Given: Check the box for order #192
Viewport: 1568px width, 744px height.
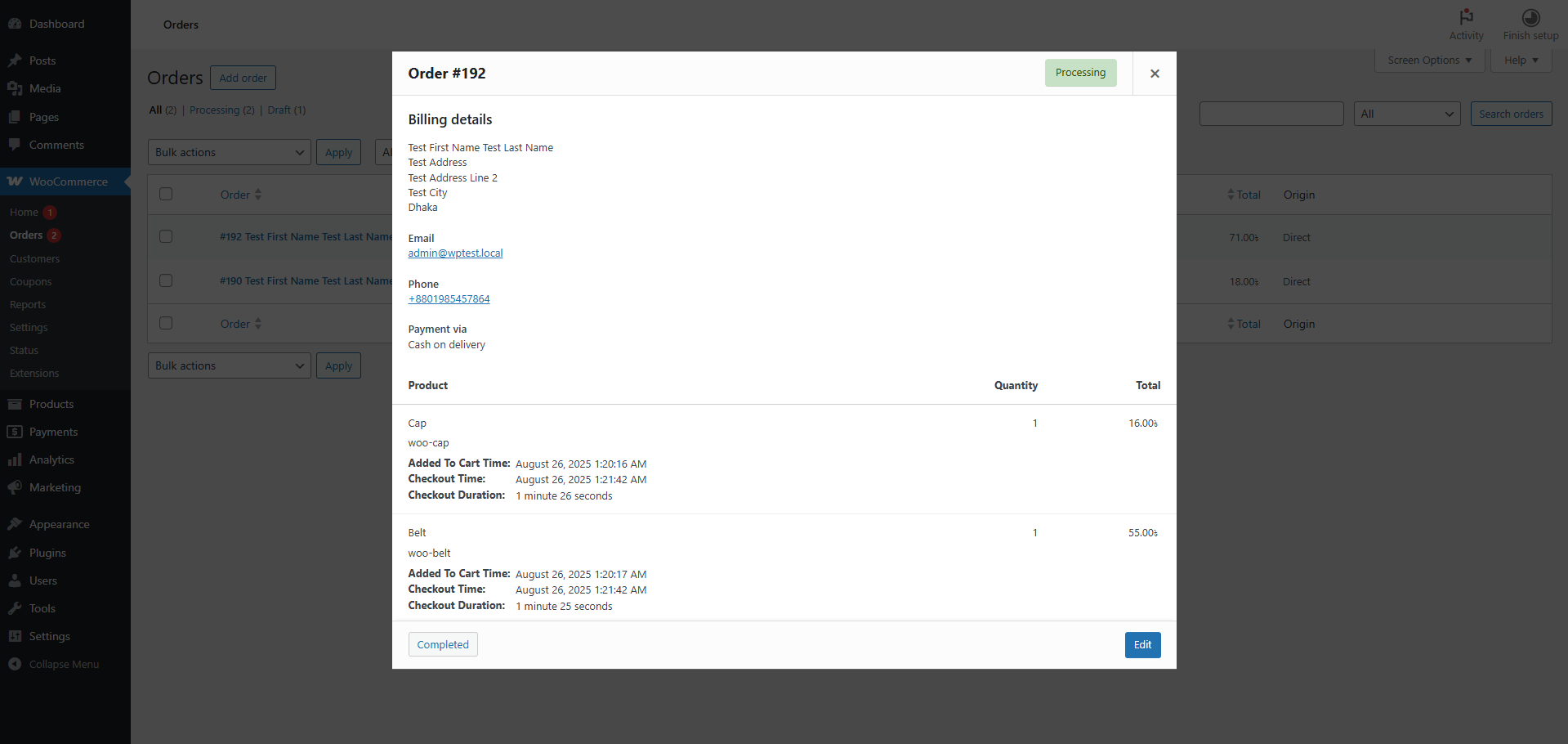Looking at the screenshot, I should pyautogui.click(x=166, y=237).
